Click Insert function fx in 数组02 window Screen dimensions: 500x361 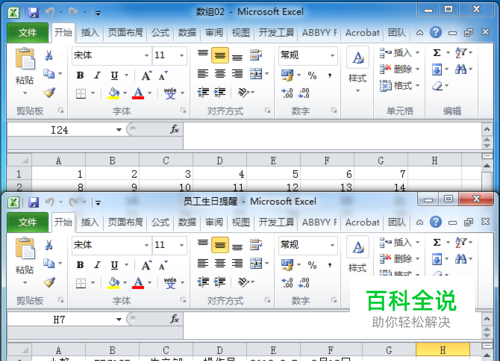[174, 129]
